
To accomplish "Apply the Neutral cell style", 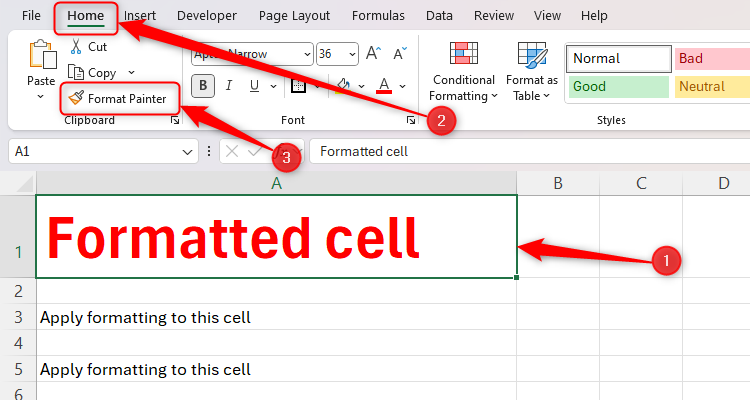I will (712, 87).
